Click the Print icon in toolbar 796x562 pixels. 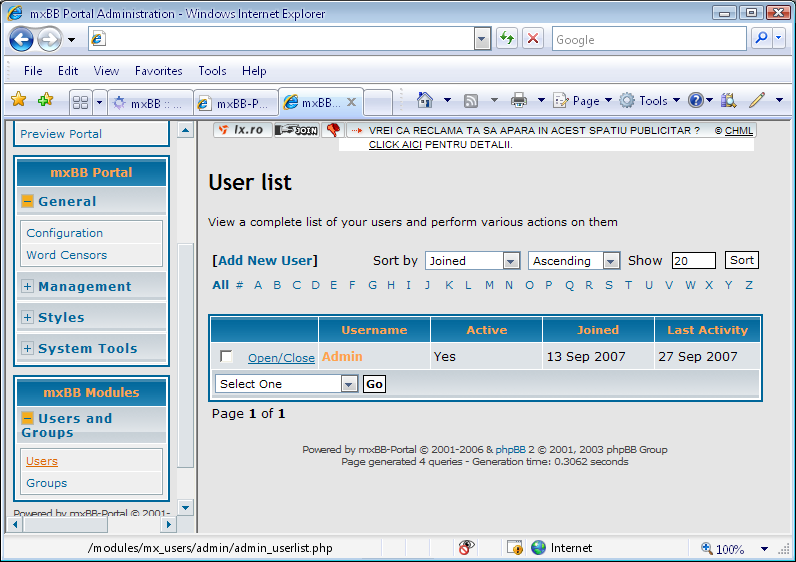[x=519, y=100]
